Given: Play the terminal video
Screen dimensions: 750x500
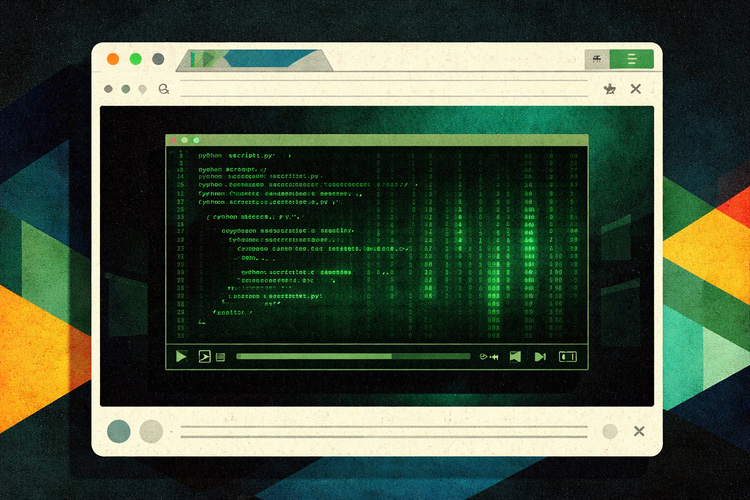Looking at the screenshot, I should (x=181, y=356).
